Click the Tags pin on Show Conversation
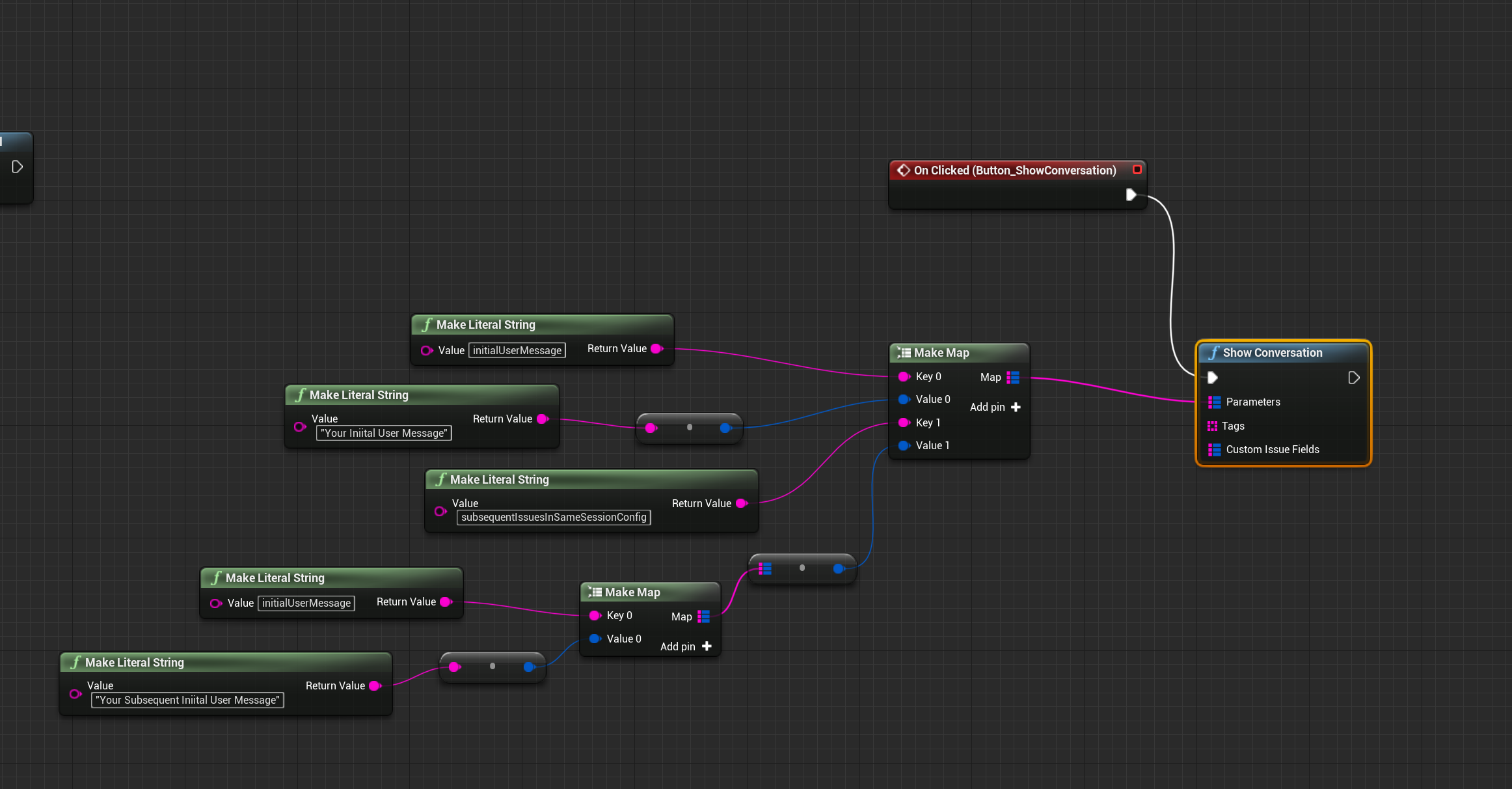Viewport: 1512px width, 789px height. (1213, 426)
